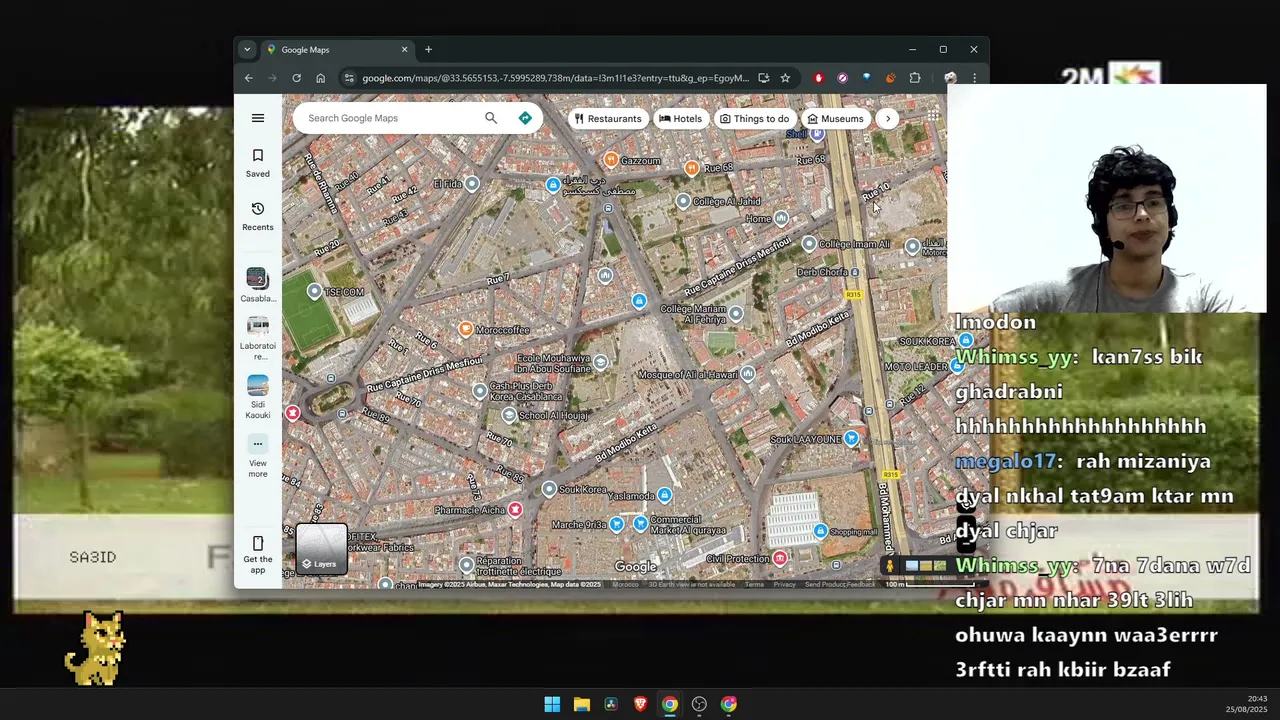Open File Explorer from taskbar
Screen dimensions: 1280x720
tap(581, 704)
